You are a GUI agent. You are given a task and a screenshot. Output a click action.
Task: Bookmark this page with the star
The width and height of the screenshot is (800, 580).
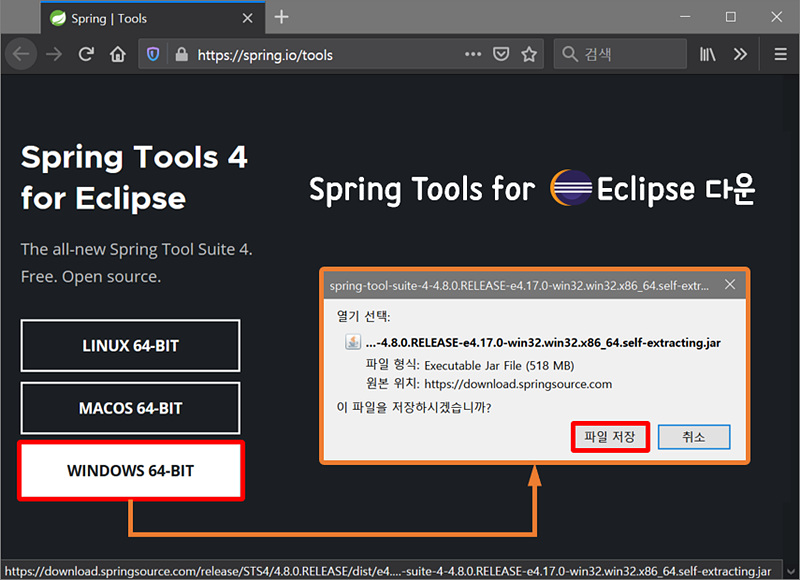pyautogui.click(x=529, y=54)
